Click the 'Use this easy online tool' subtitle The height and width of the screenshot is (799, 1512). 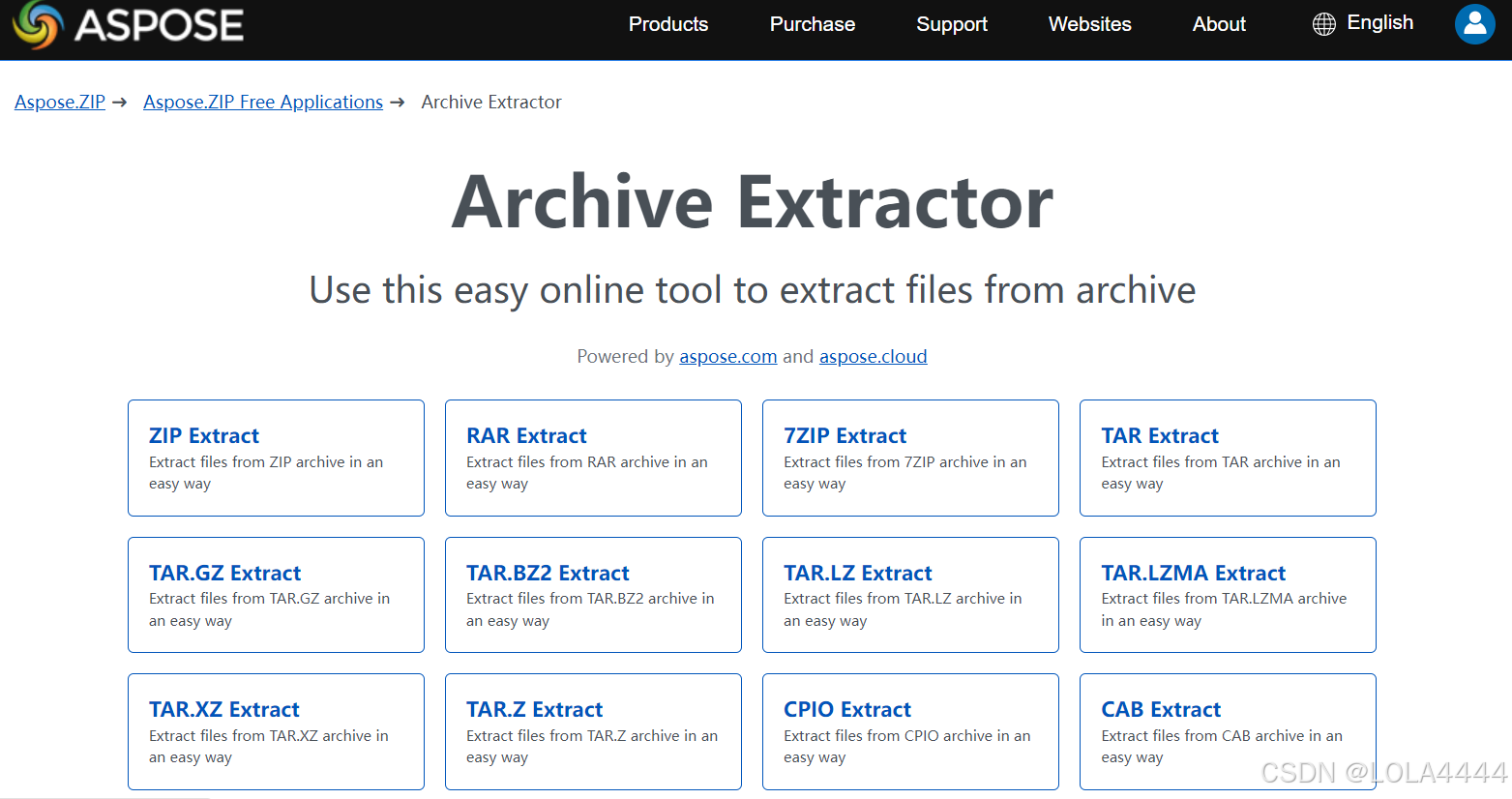[x=753, y=290]
